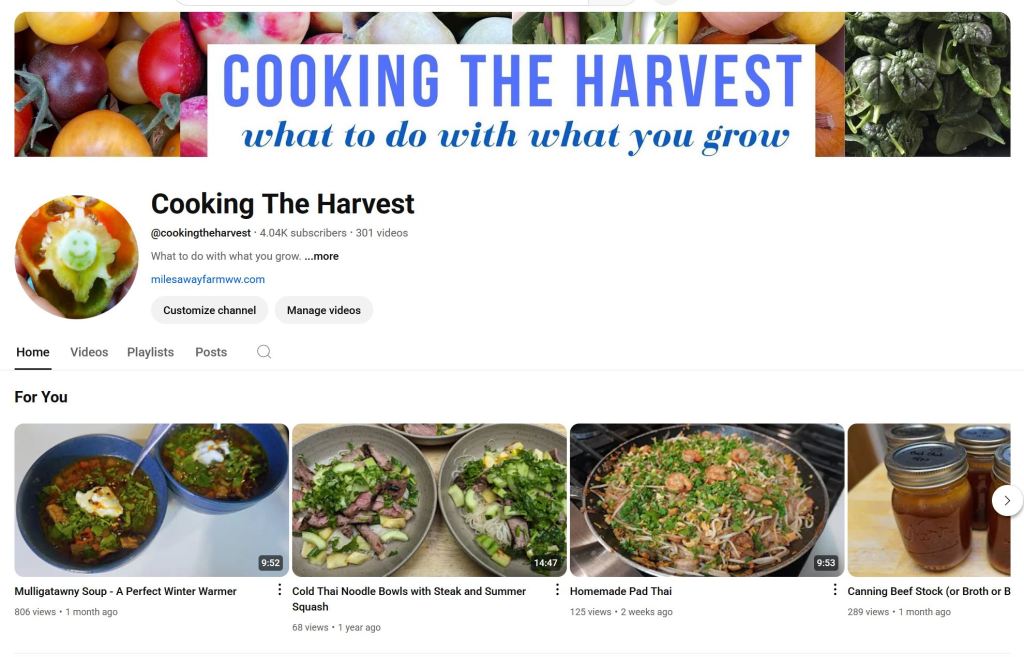Open Homemade Pad Thai title link
This screenshot has width=1024, height=657.
point(620,591)
